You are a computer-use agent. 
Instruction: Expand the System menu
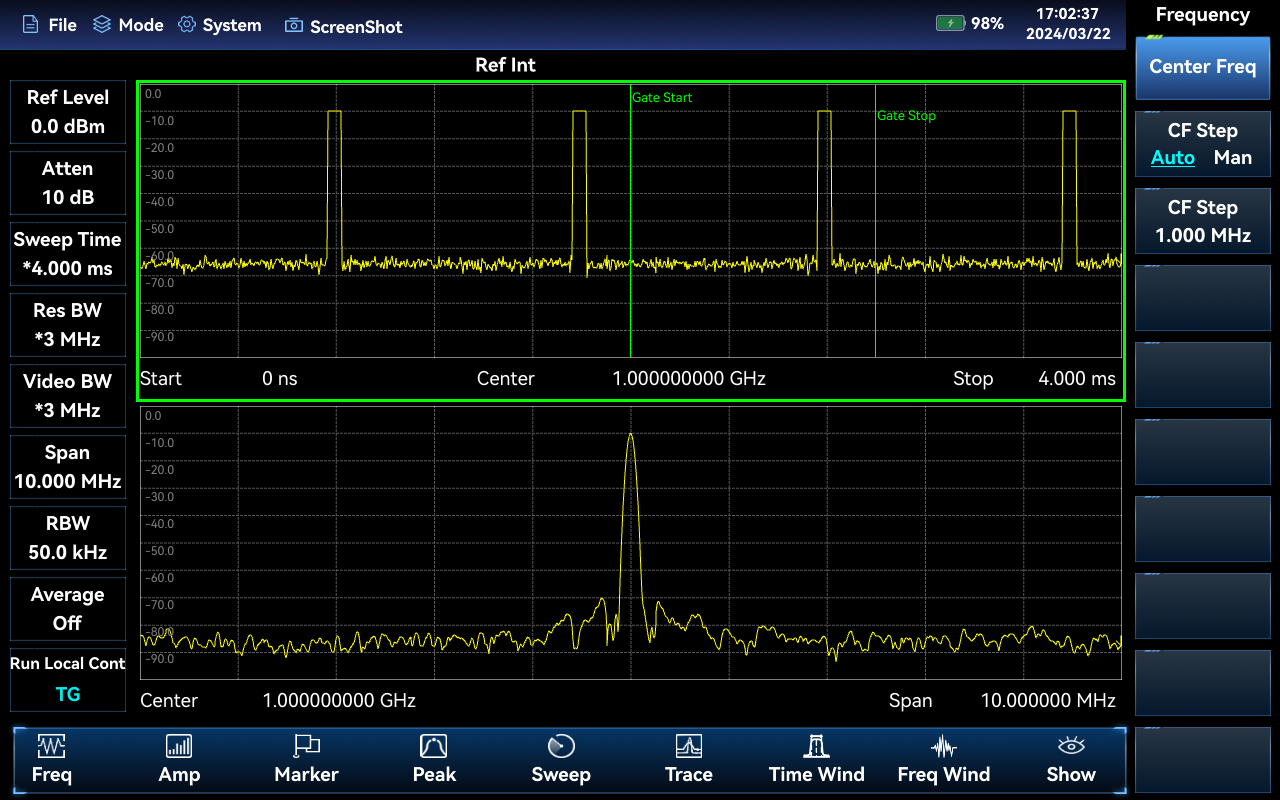tap(219, 25)
